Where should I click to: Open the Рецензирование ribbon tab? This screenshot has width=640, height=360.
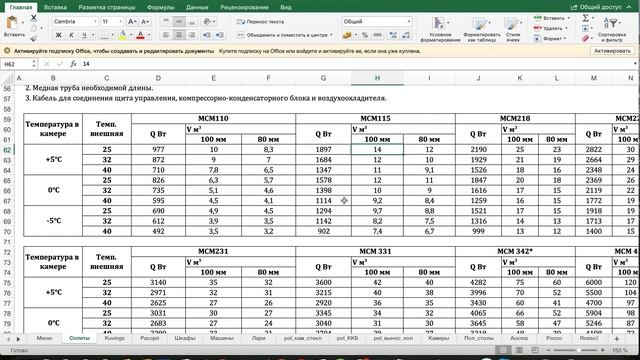pos(244,7)
